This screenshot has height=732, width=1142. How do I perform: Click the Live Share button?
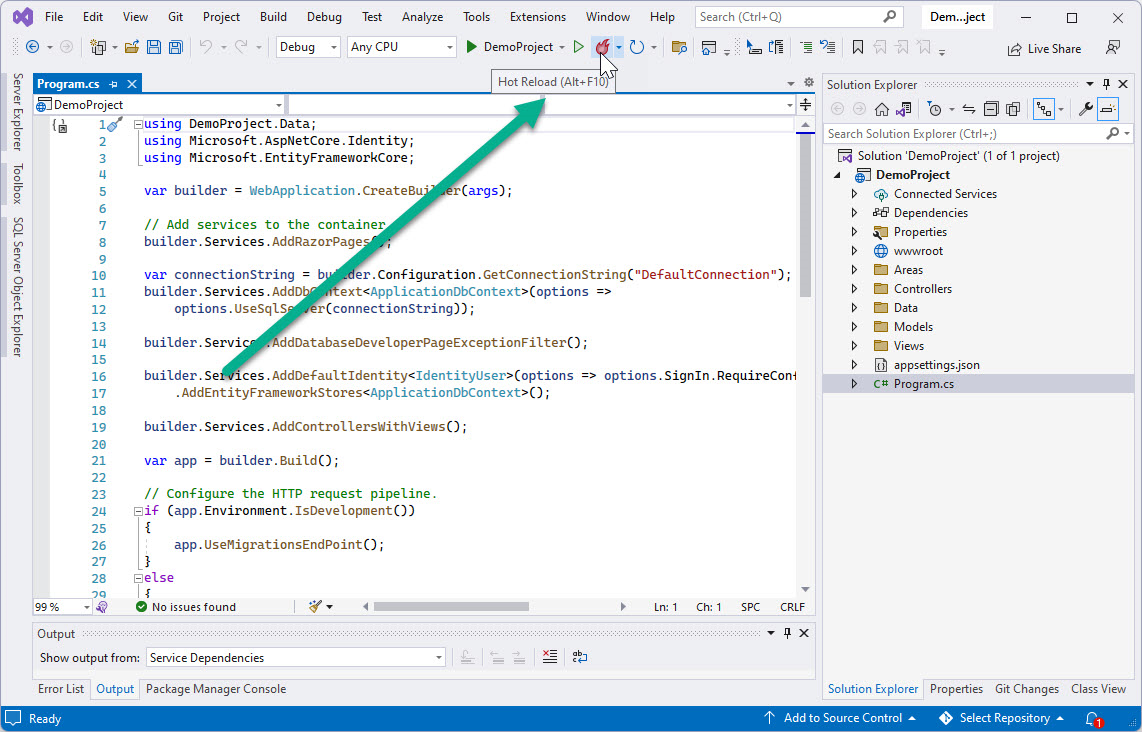pos(1044,49)
